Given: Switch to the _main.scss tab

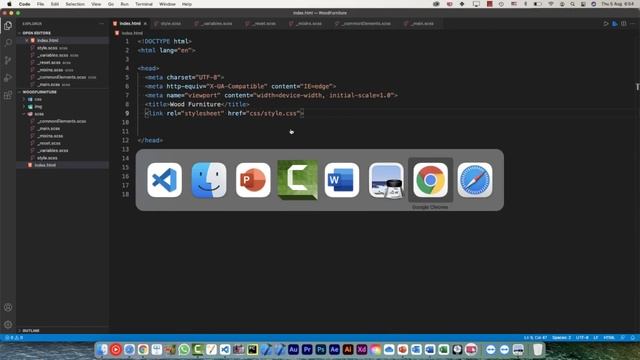Looking at the screenshot, I should pyautogui.click(x=422, y=24).
